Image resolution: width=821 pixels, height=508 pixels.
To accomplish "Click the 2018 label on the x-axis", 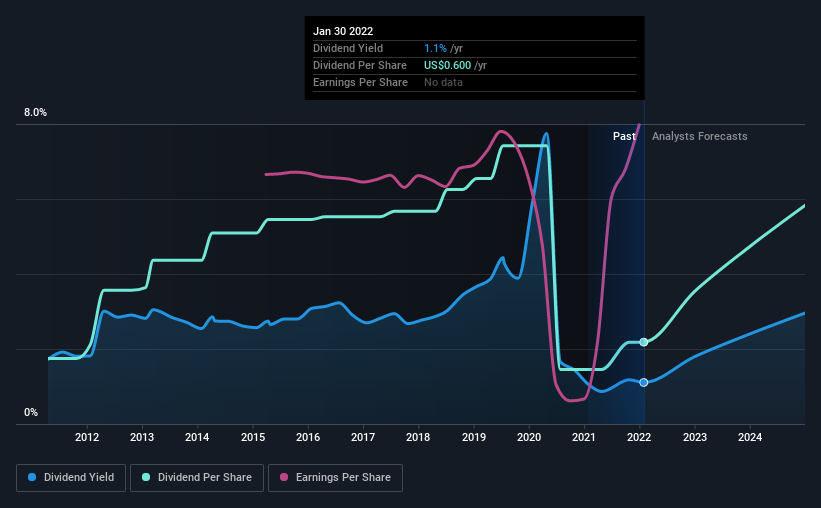I will pos(418,437).
